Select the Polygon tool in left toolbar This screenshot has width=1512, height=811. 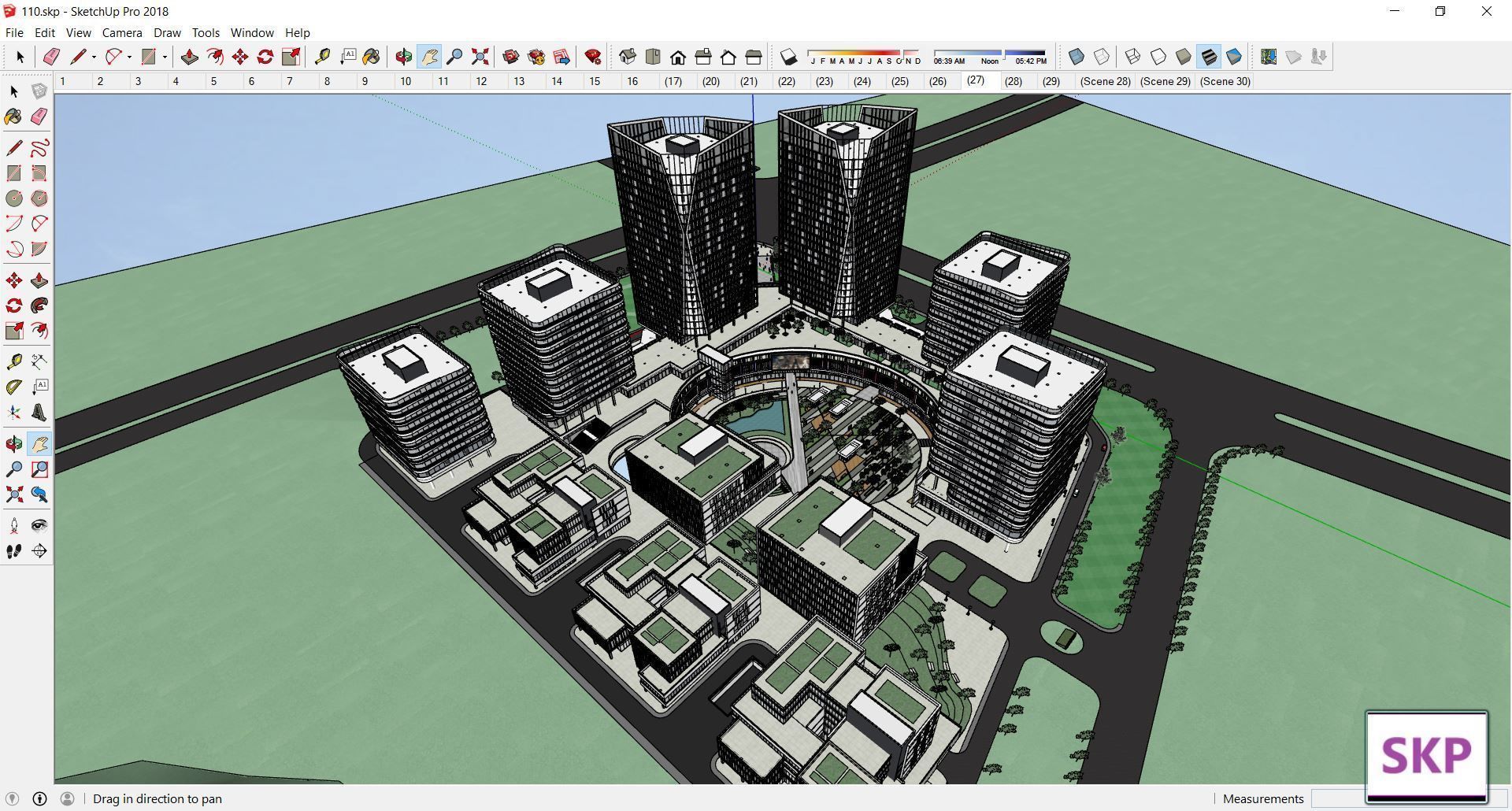39,198
